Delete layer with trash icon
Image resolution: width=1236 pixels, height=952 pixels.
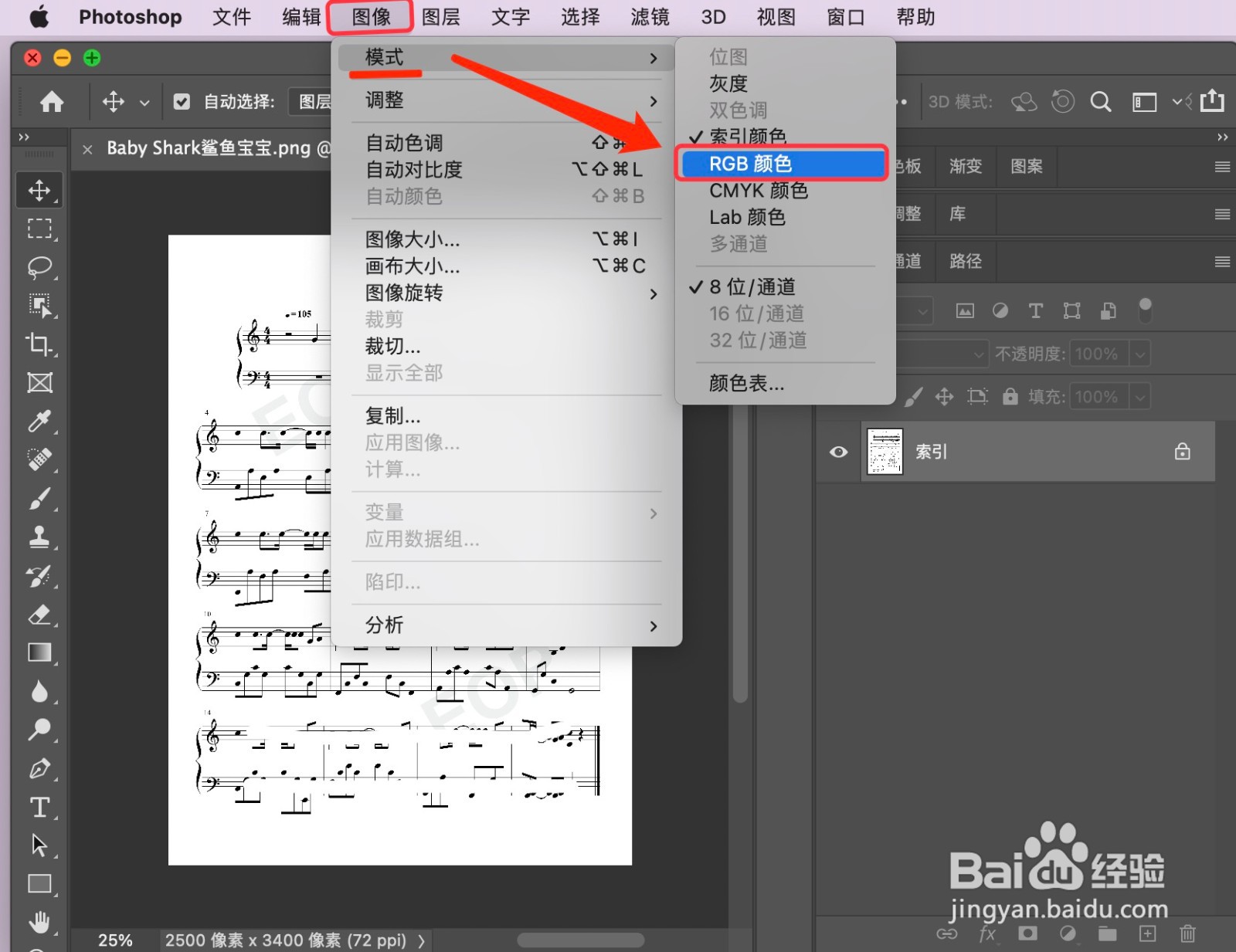[x=1187, y=934]
